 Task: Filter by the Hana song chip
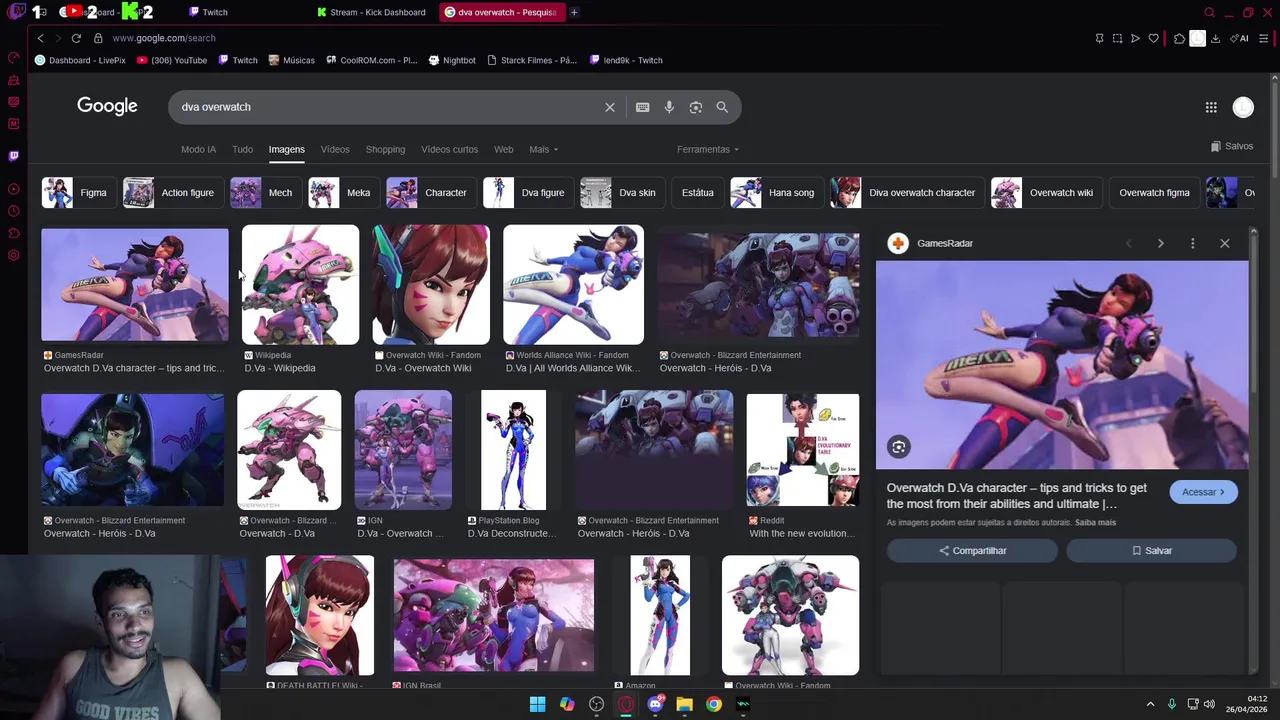coord(775,193)
